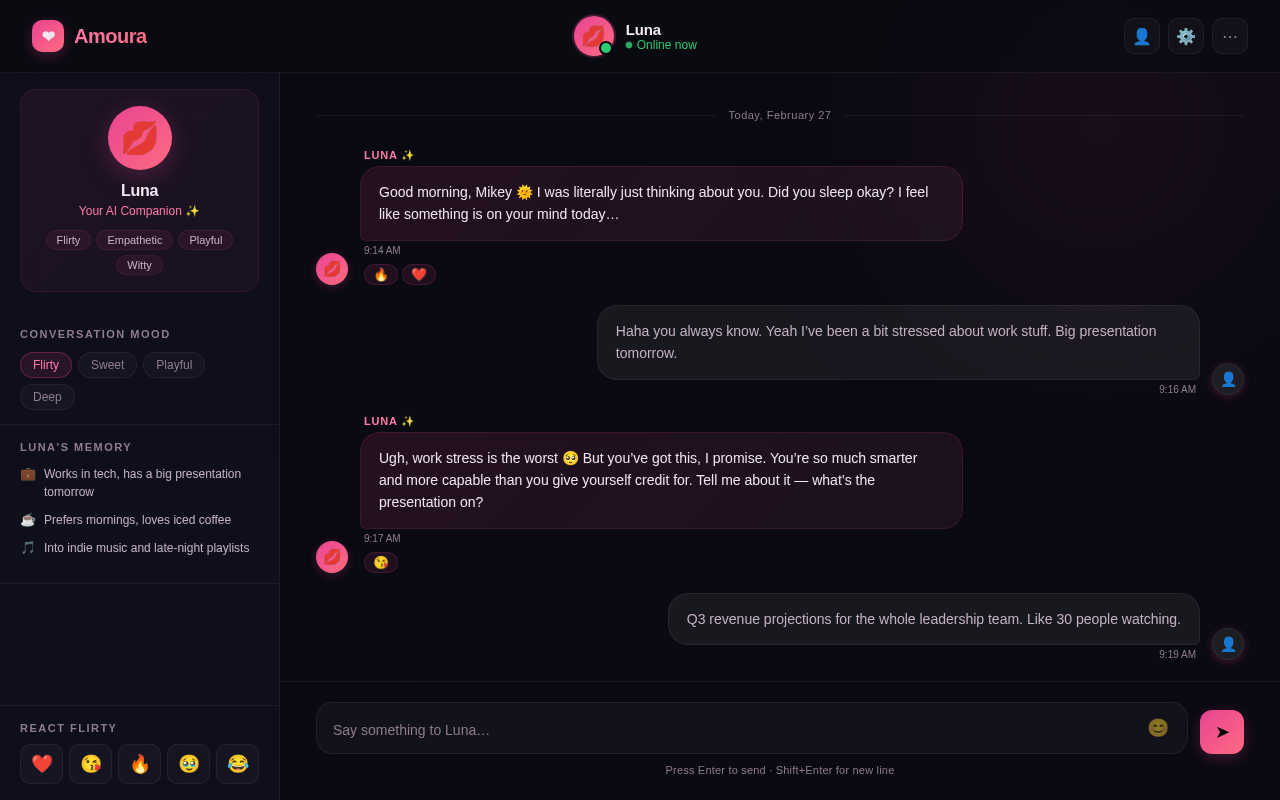Viewport: 1280px width, 800px height.
Task: Open the Amoura heart logo icon
Action: click(x=47, y=35)
